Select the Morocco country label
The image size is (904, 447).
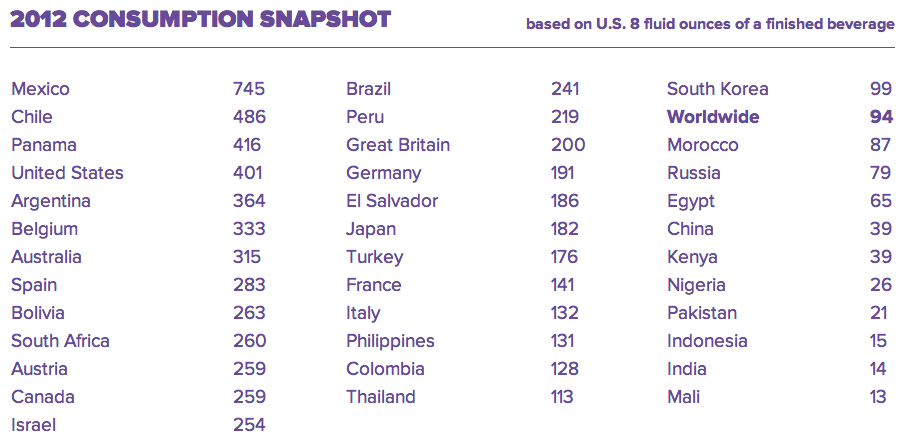[x=702, y=145]
